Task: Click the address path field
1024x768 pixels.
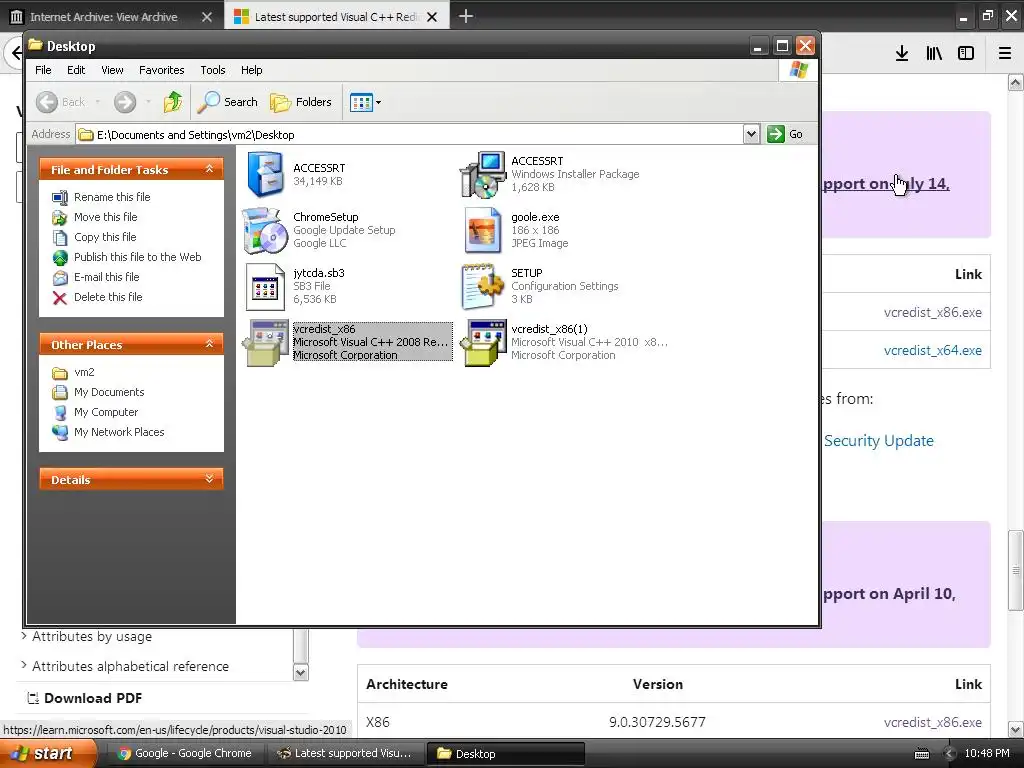Action: coord(409,135)
